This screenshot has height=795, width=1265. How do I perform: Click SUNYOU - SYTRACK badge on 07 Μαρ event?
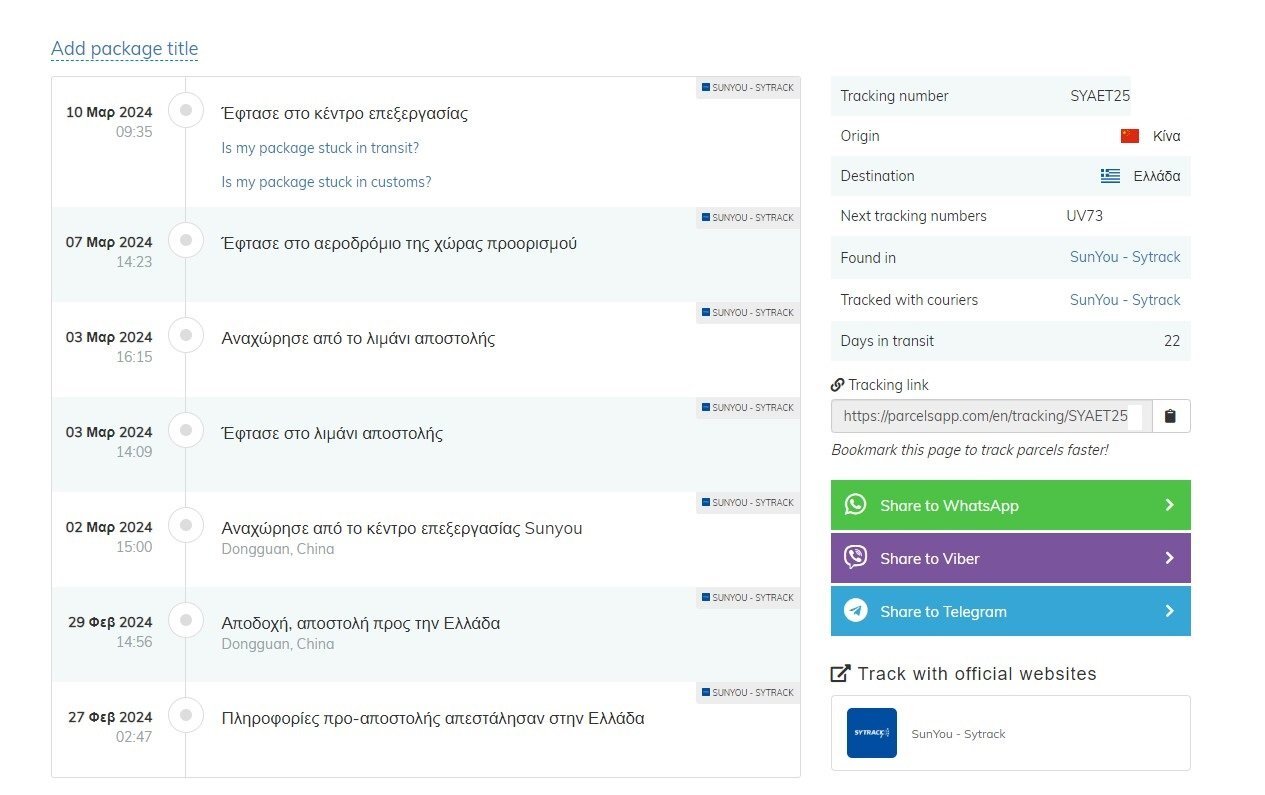747,217
